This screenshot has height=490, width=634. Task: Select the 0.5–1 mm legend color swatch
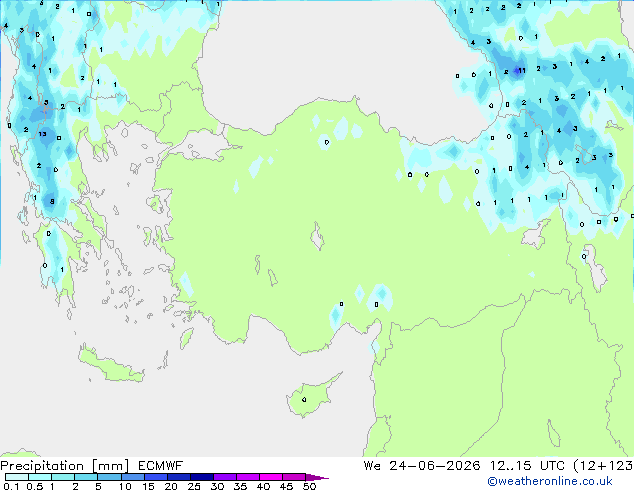(x=40, y=477)
